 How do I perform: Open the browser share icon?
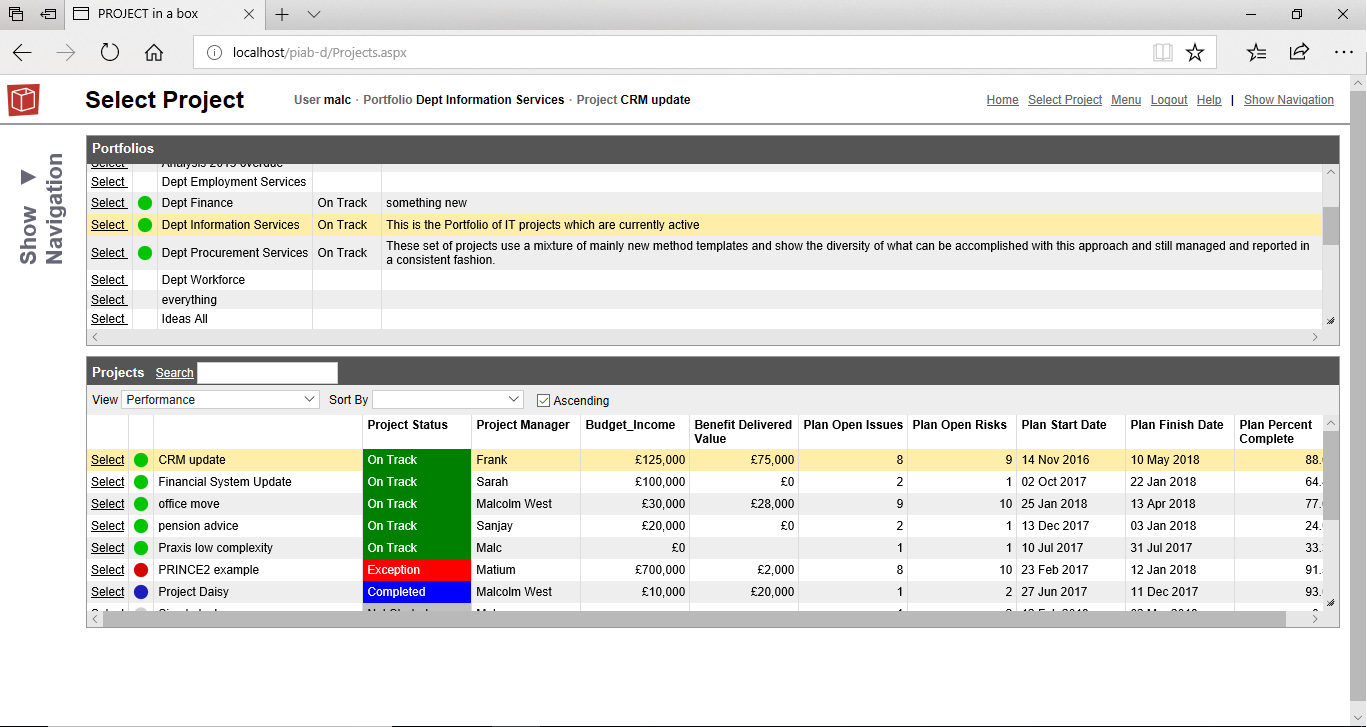(x=1299, y=52)
